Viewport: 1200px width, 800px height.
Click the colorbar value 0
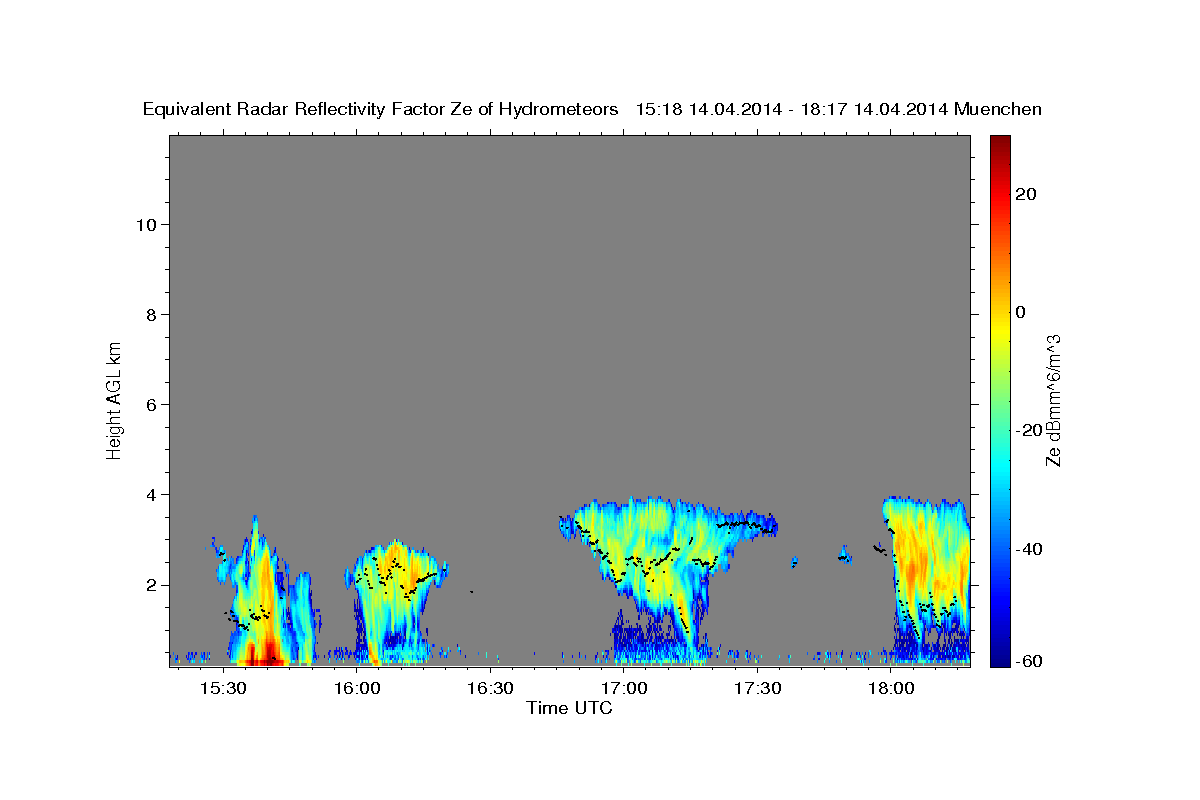1021,312
